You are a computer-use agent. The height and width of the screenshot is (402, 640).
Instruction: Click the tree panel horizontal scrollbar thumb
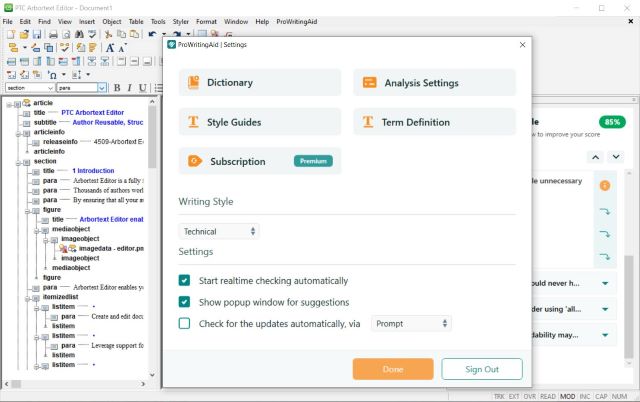[16, 384]
